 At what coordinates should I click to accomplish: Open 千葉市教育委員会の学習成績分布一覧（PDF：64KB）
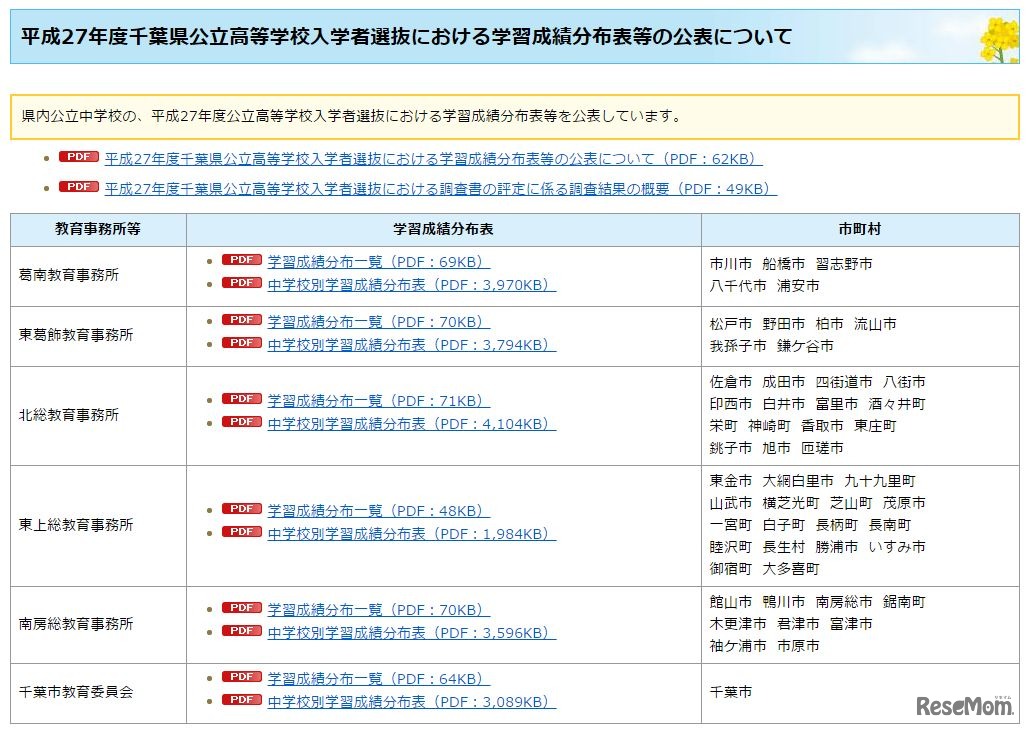tap(377, 678)
